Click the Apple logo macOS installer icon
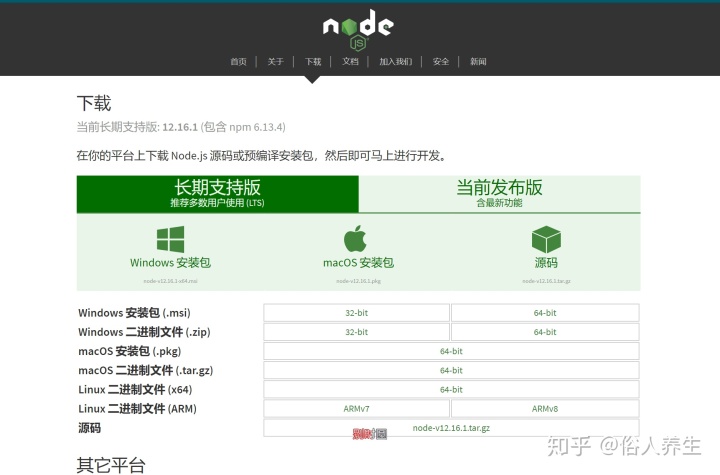The width and height of the screenshot is (720, 475). 355,239
